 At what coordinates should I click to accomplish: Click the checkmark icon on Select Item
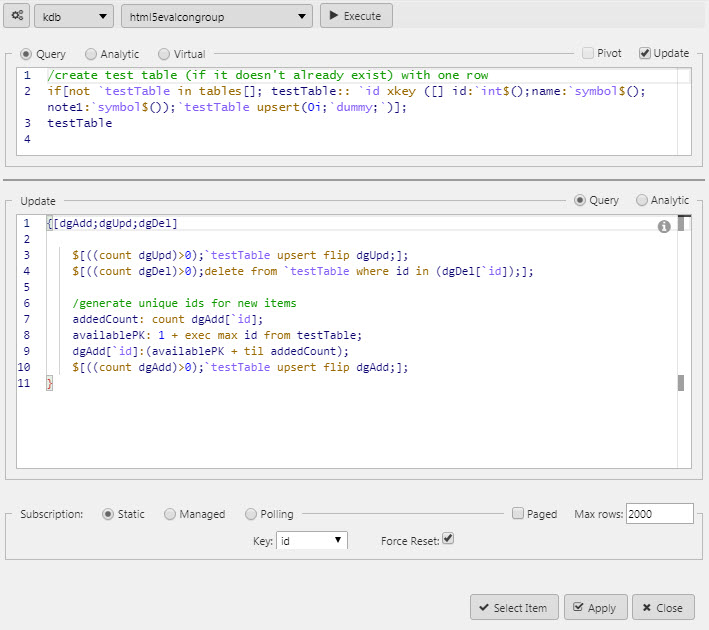coord(484,608)
